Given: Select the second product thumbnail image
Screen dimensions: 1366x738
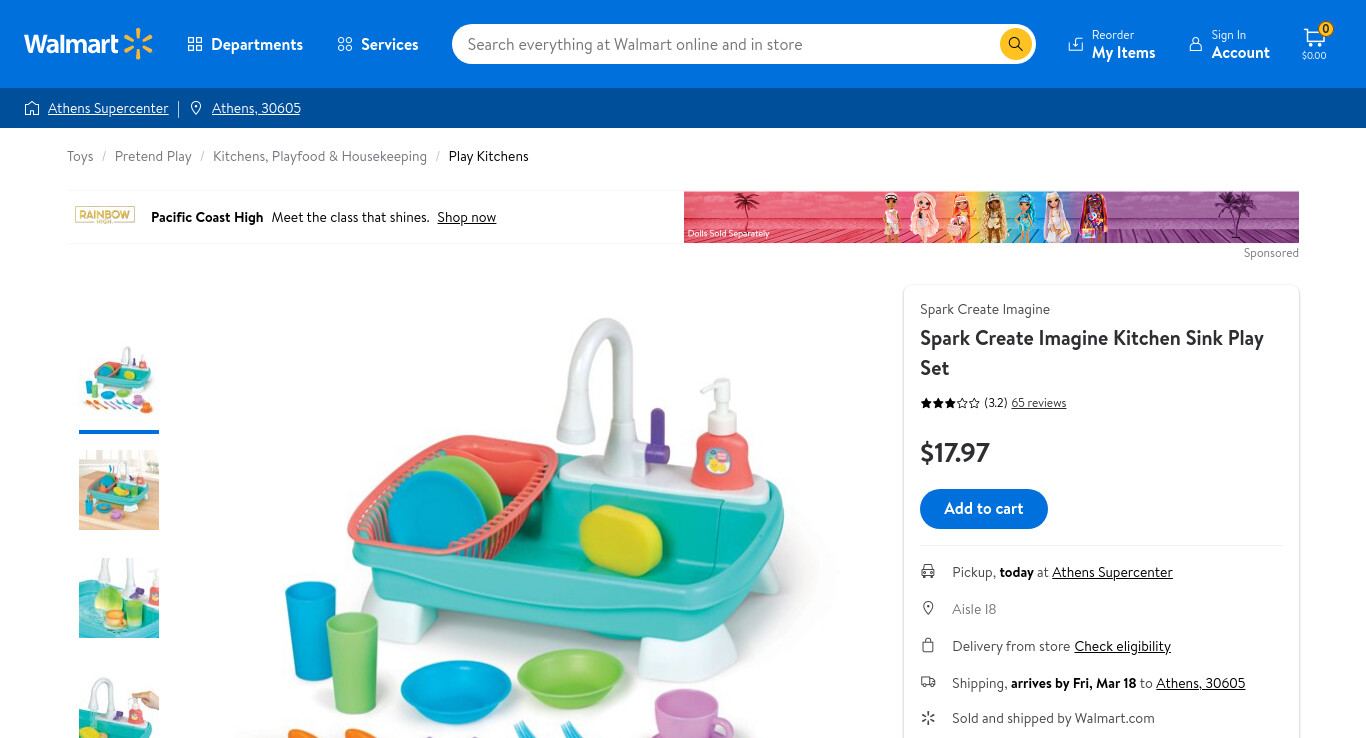Looking at the screenshot, I should tap(119, 490).
